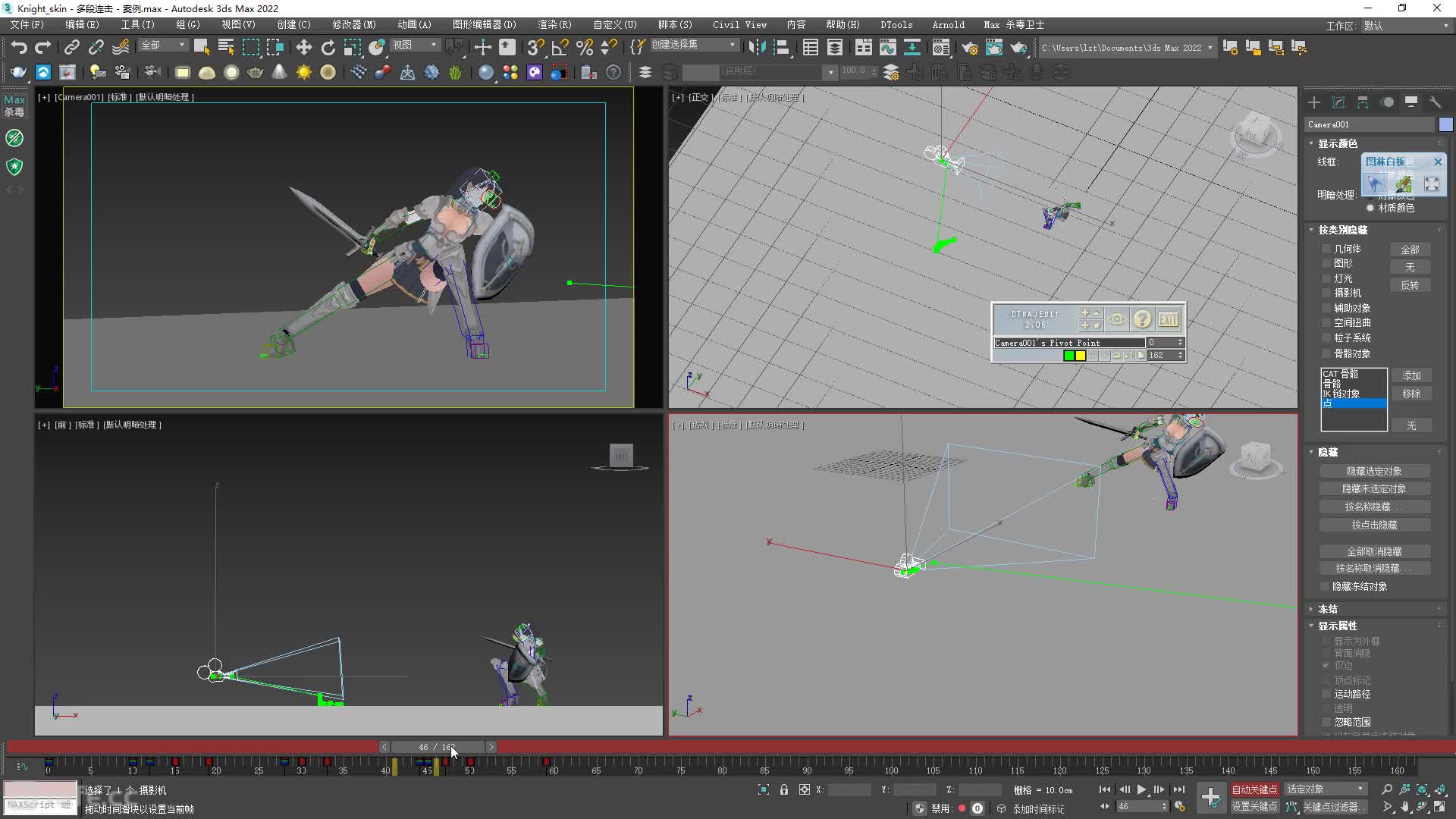
Task: Toggle the Percent Snap icon
Action: tap(584, 47)
